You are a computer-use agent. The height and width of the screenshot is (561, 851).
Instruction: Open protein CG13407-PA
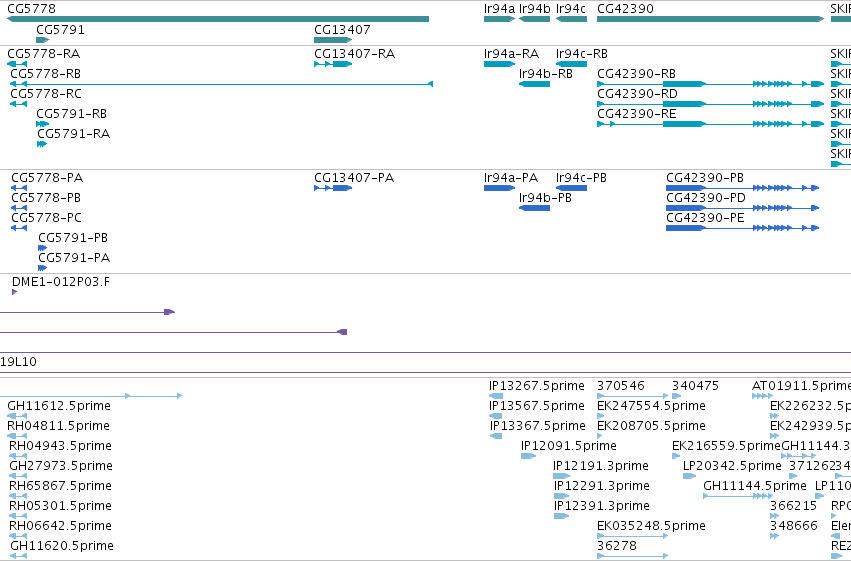tap(354, 178)
